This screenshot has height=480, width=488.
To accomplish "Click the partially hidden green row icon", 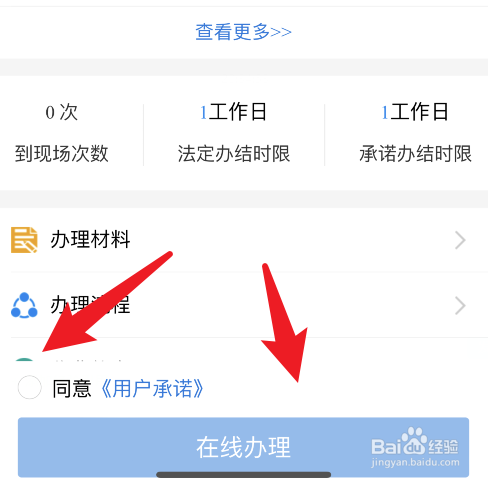I will 24,359.
